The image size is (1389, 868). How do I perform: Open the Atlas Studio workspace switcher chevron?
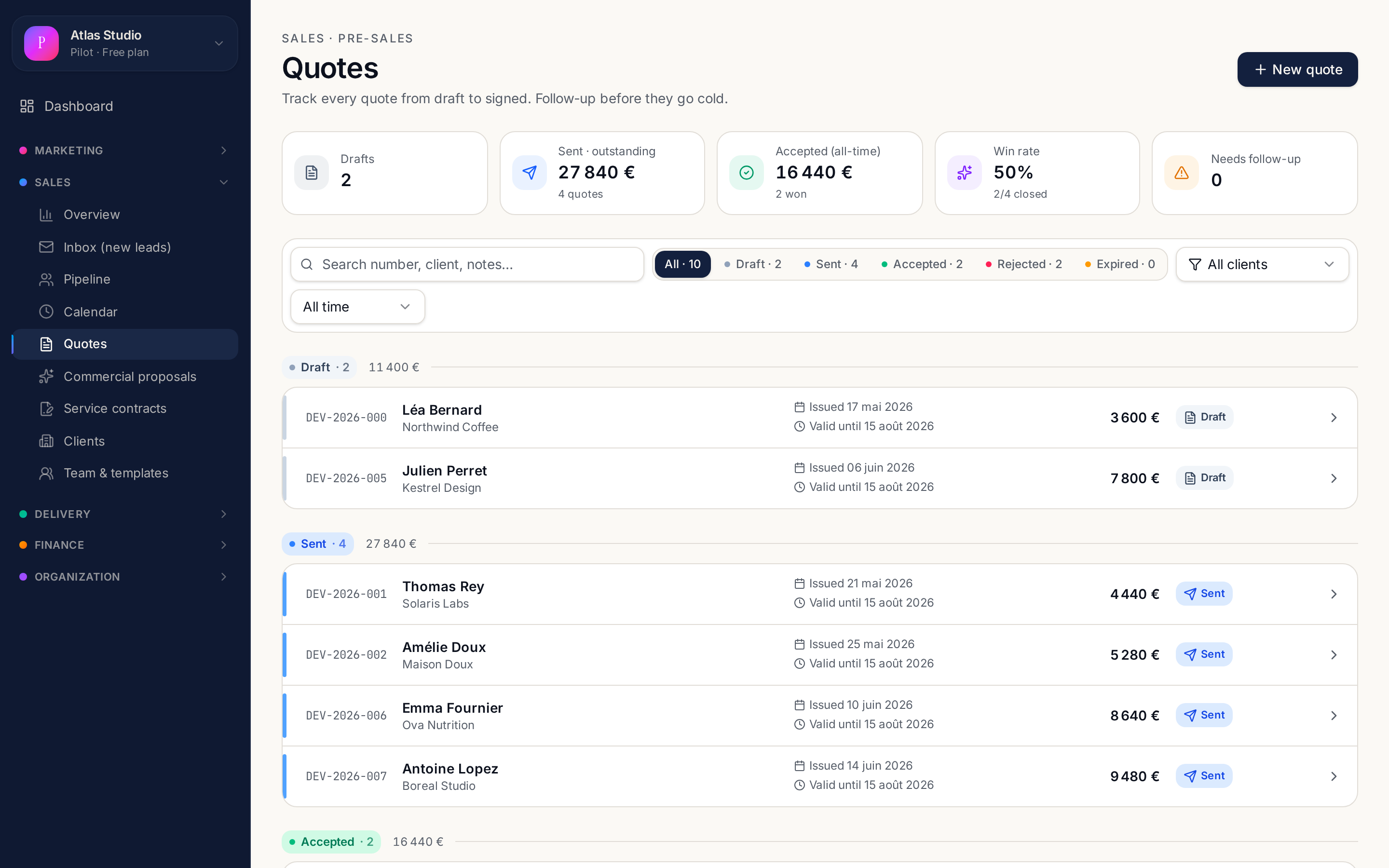tap(218, 43)
